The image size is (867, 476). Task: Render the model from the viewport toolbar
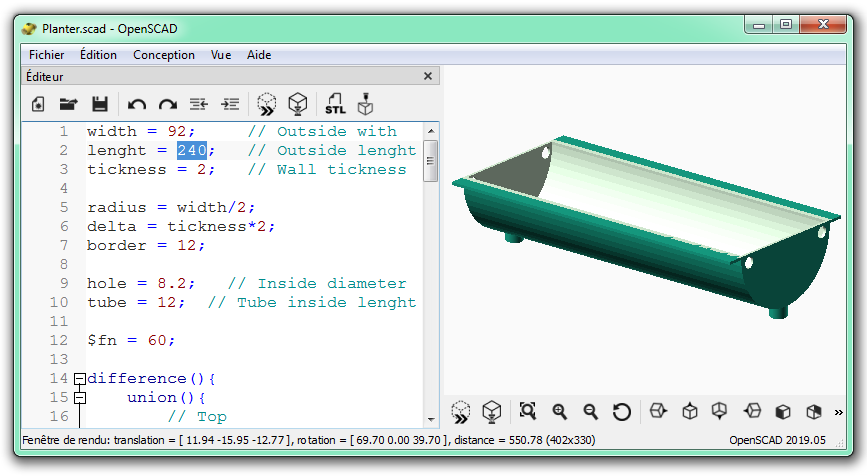coord(492,412)
